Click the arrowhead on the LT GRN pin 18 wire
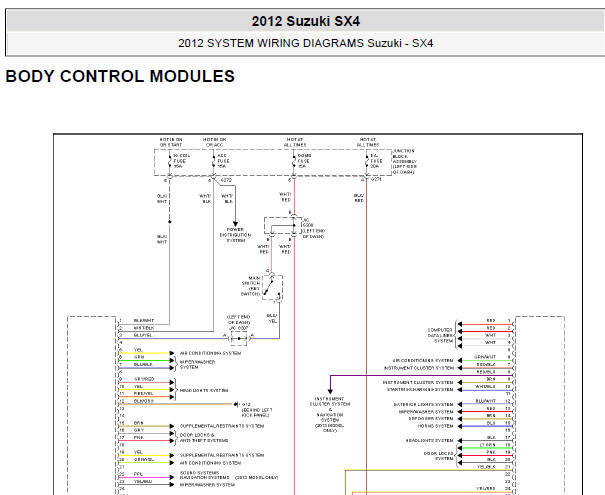 tap(460, 448)
